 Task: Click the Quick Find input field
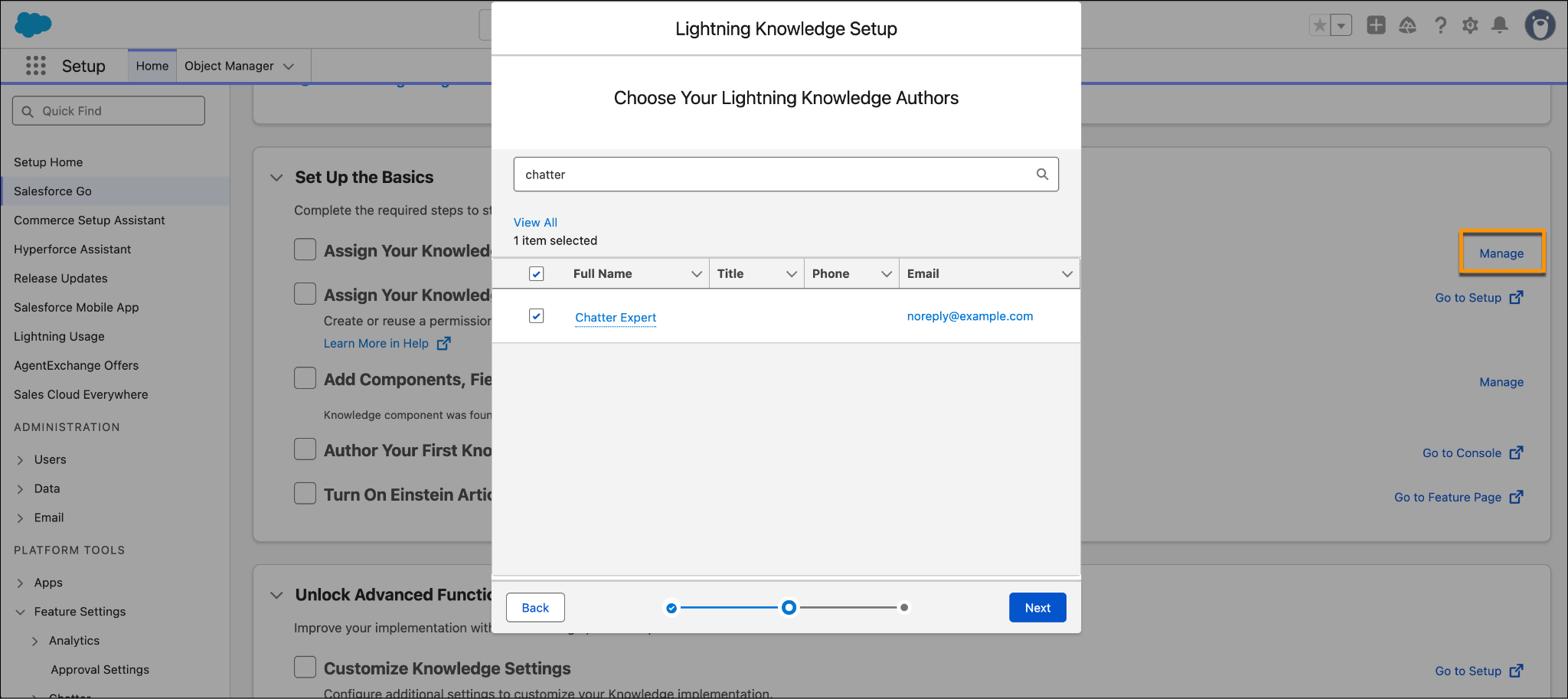click(x=109, y=111)
